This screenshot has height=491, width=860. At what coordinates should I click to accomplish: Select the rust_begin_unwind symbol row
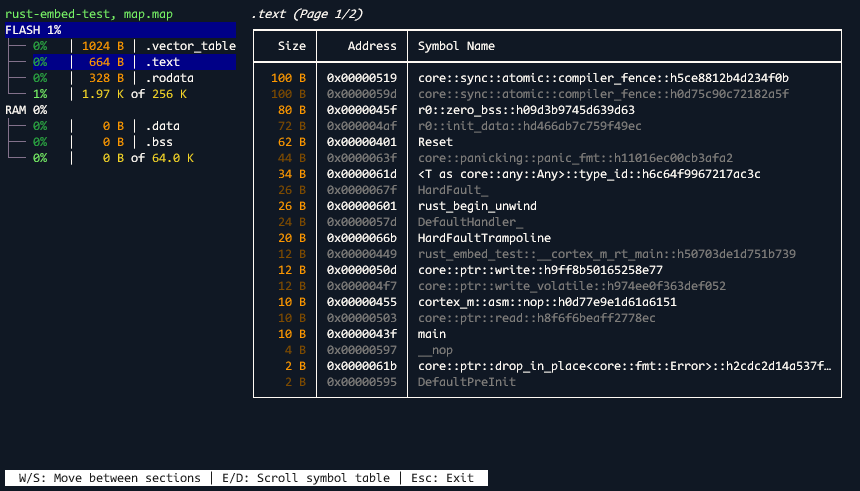click(477, 206)
